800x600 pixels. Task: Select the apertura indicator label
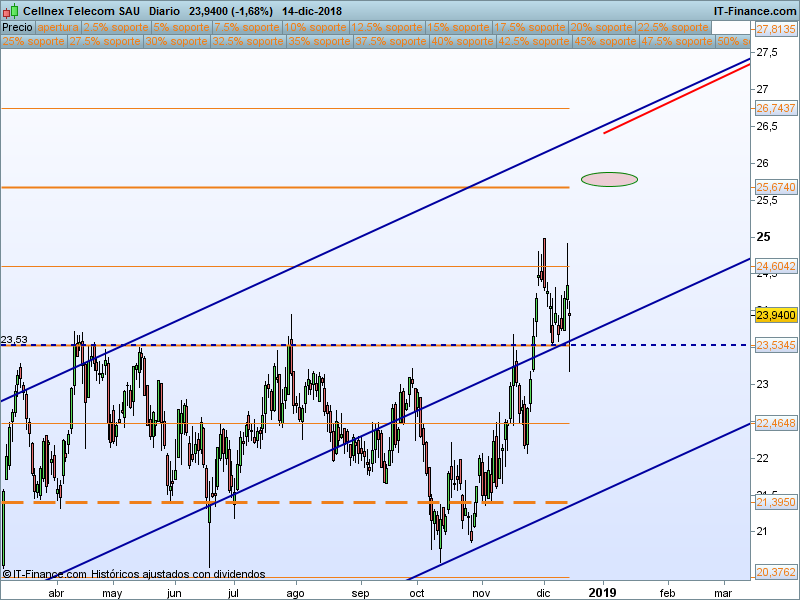58,27
